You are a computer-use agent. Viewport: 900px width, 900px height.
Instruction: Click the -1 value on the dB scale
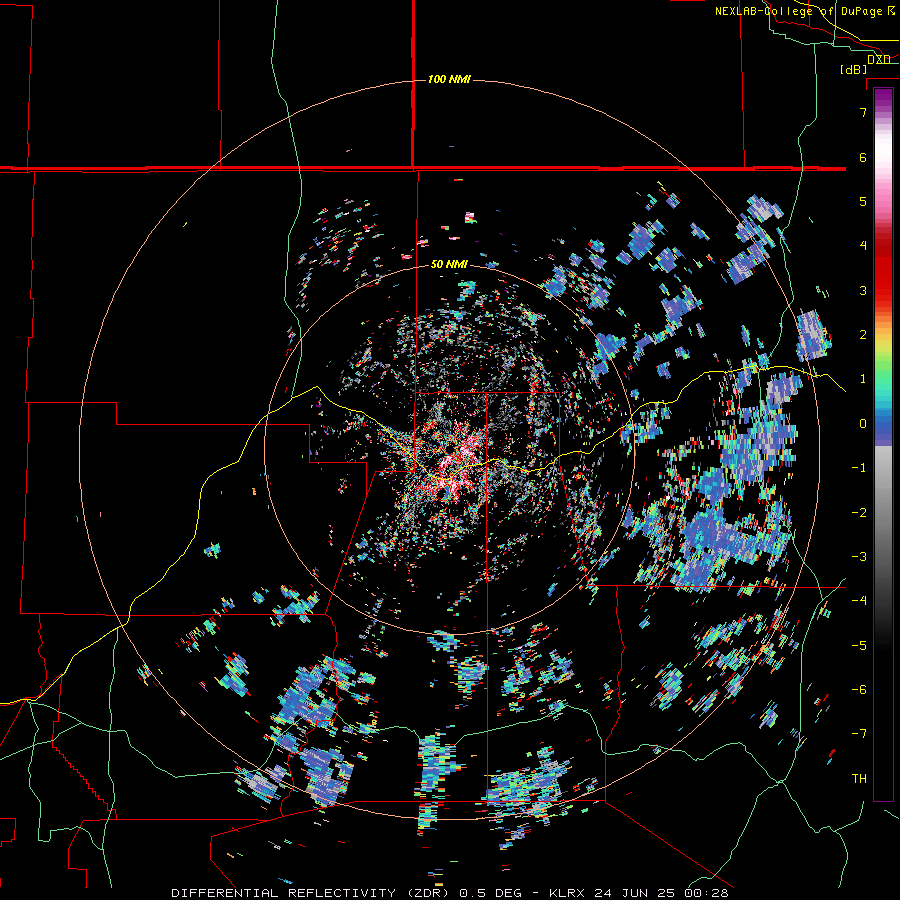point(859,468)
